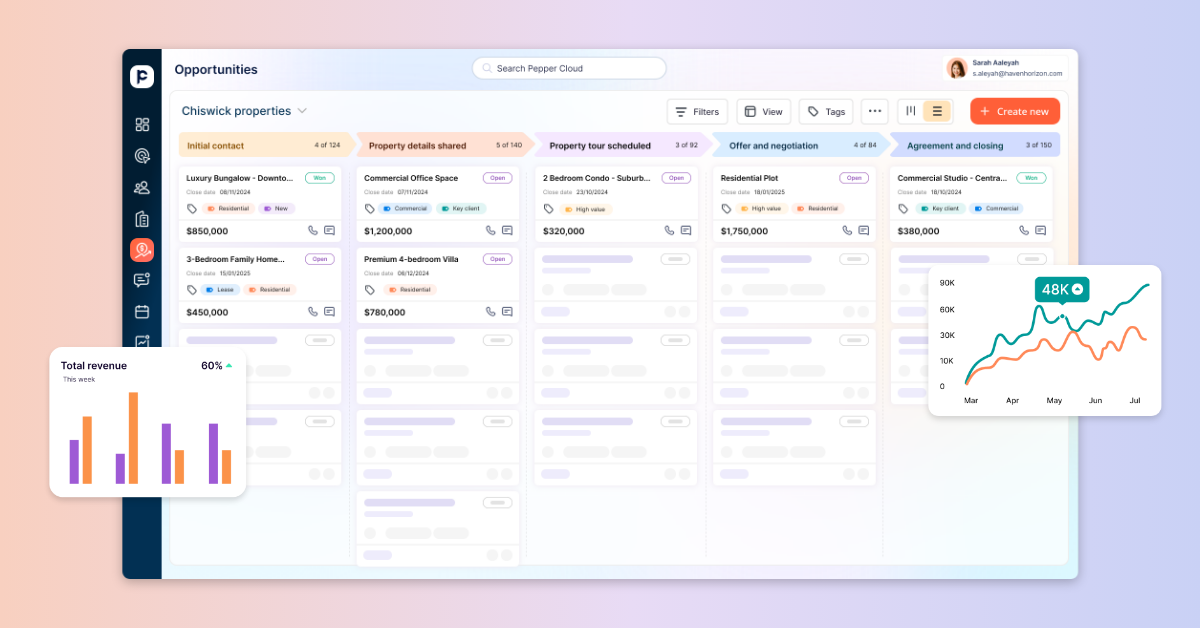Viewport: 1200px width, 628px height.
Task: Select the contacts icon in the sidebar
Action: 142,187
